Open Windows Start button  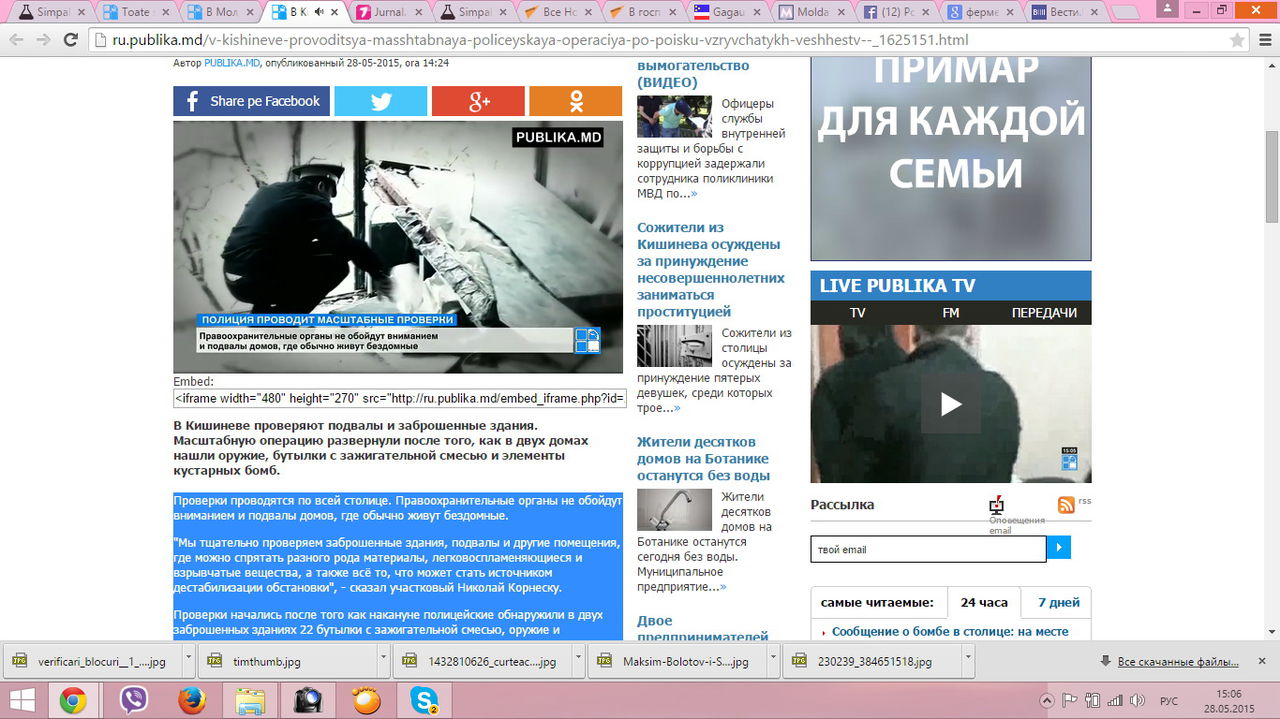[x=23, y=701]
